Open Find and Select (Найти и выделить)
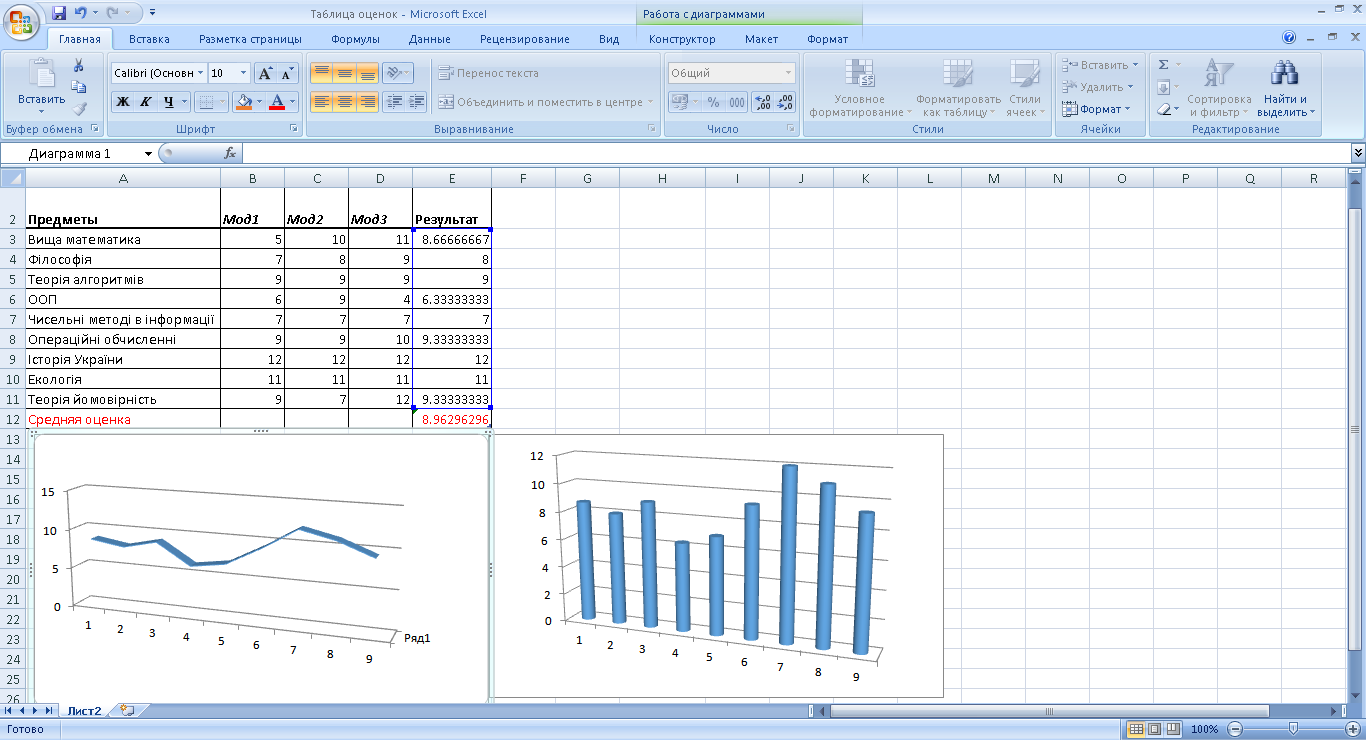Screen dimensions: 1366x740 click(1285, 88)
